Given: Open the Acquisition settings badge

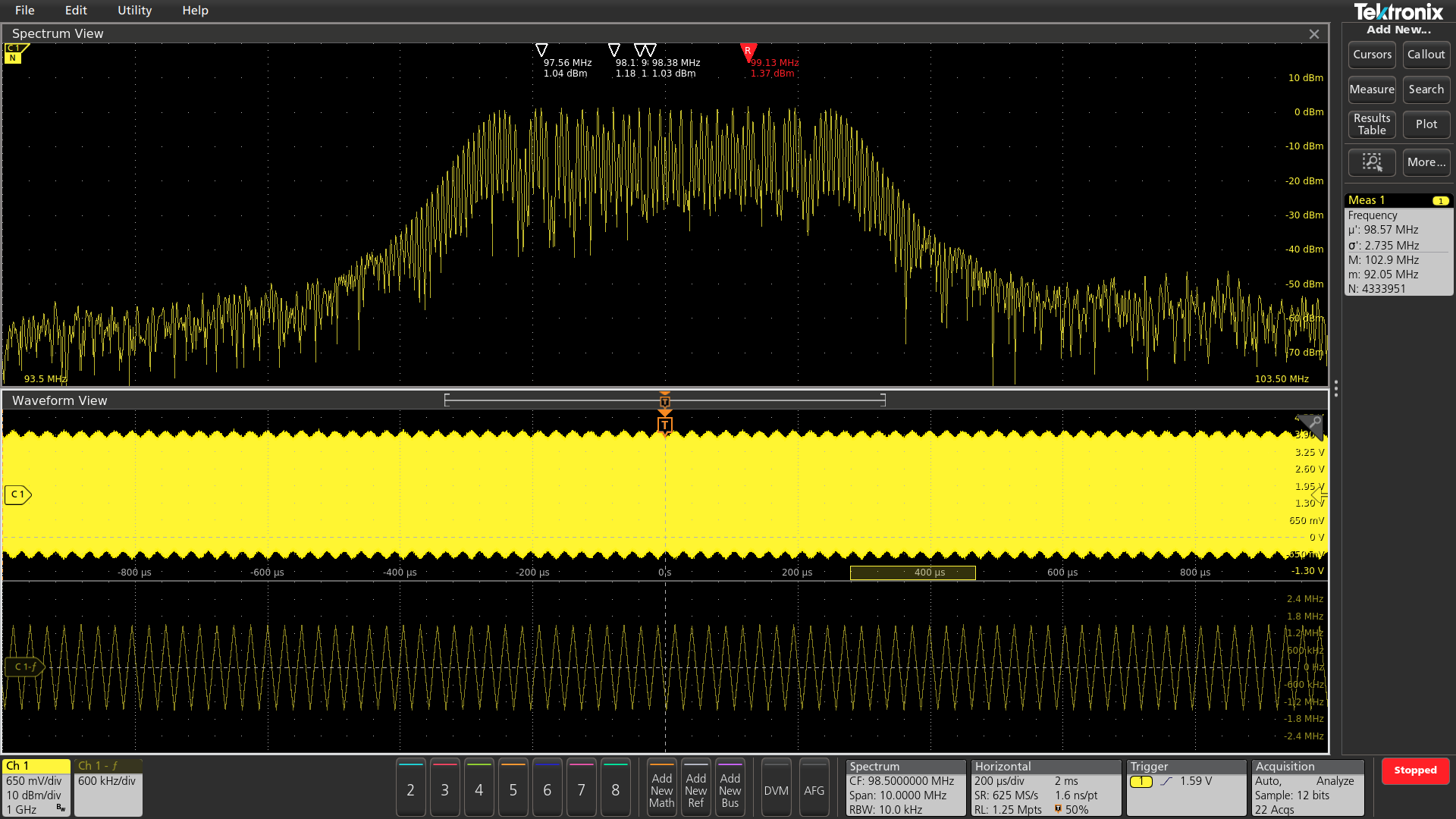Looking at the screenshot, I should coord(1307,787).
